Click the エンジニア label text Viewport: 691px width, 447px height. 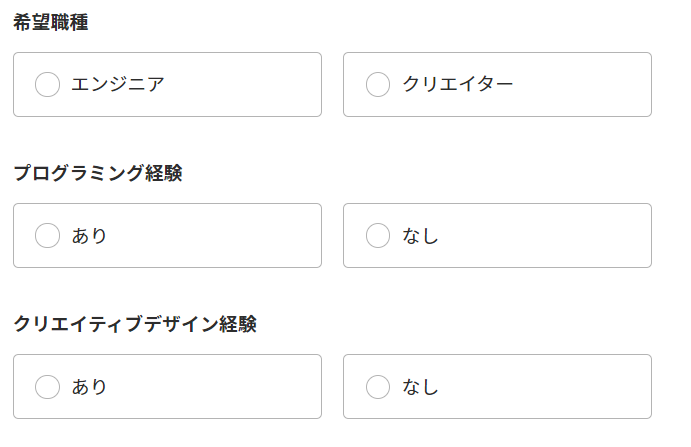click(x=117, y=85)
